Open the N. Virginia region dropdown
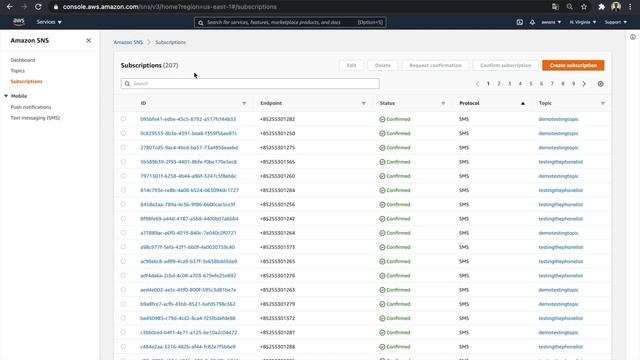This screenshot has width=640, height=360. pyautogui.click(x=583, y=22)
